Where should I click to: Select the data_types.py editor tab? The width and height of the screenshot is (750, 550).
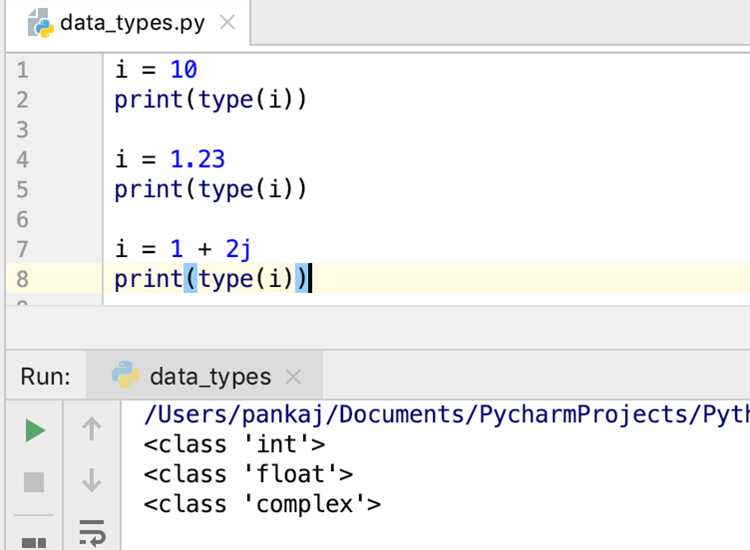[x=132, y=22]
